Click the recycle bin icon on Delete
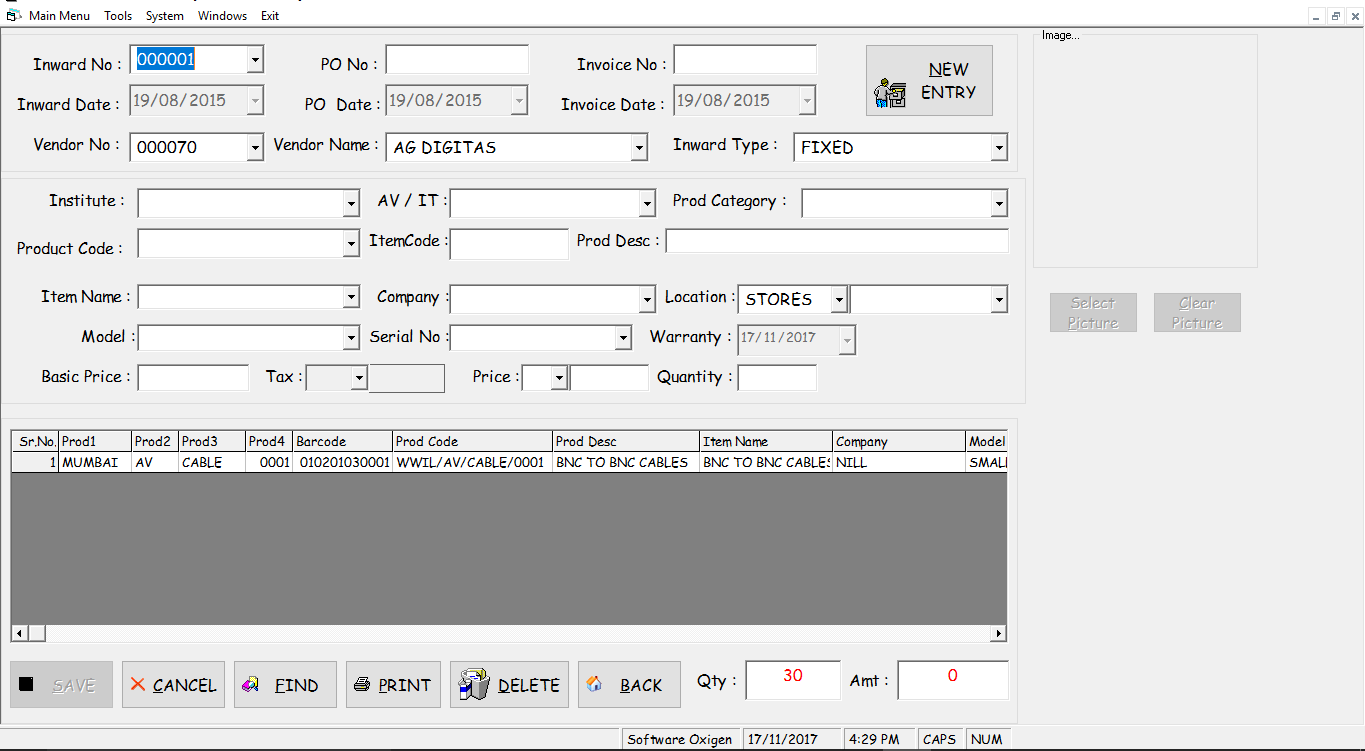The width and height of the screenshot is (1365, 751). point(473,684)
